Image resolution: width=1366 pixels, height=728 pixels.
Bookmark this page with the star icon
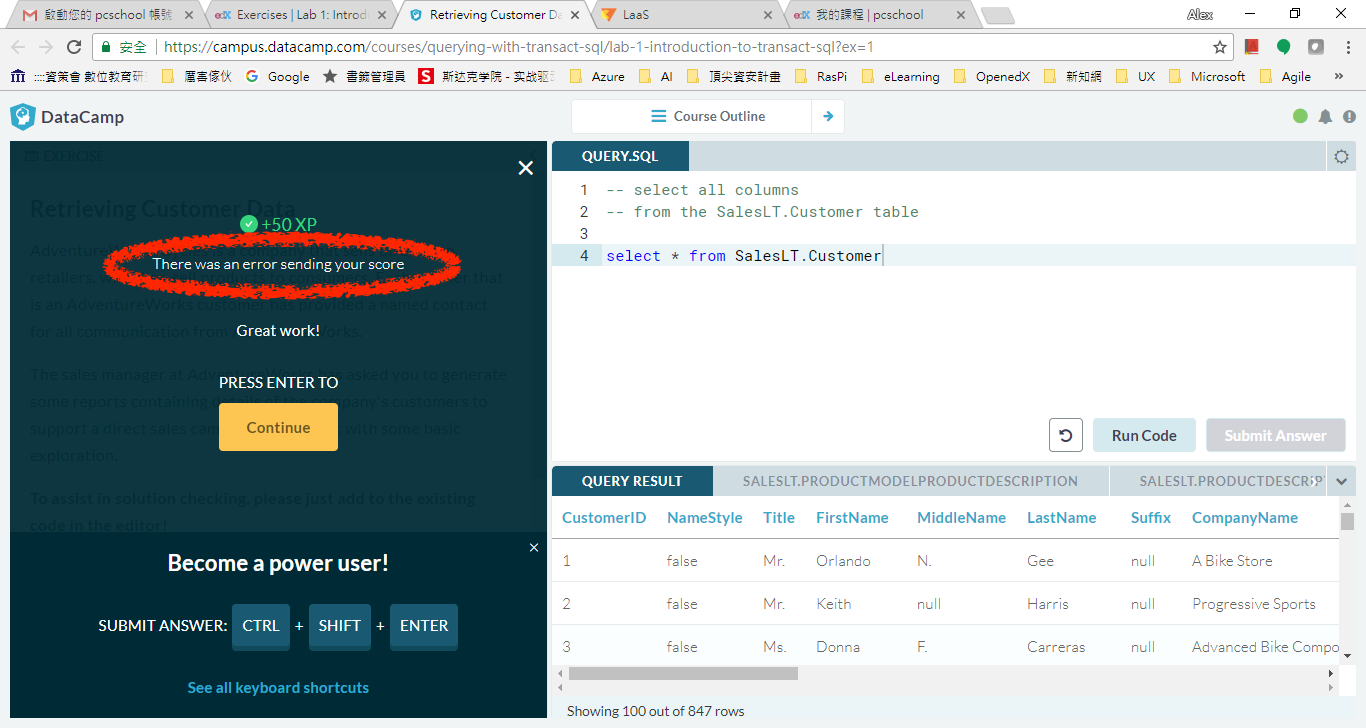1219,46
